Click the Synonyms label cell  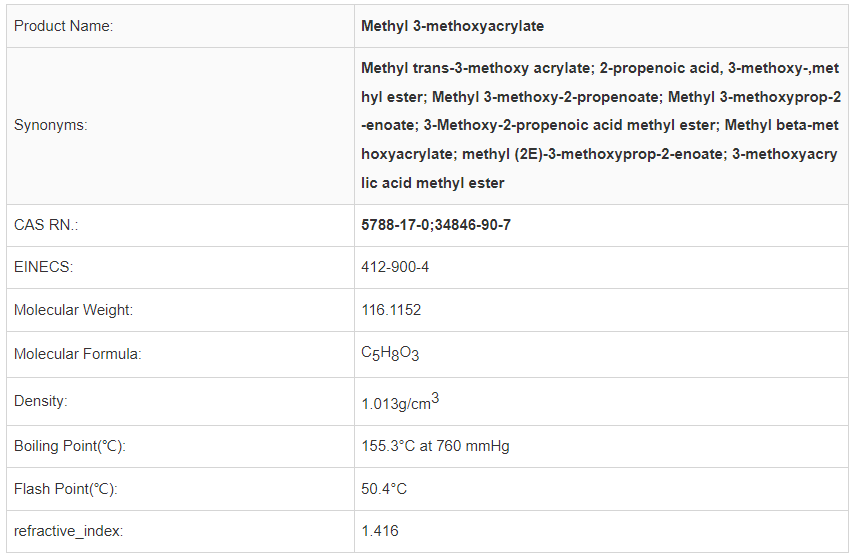(x=50, y=126)
